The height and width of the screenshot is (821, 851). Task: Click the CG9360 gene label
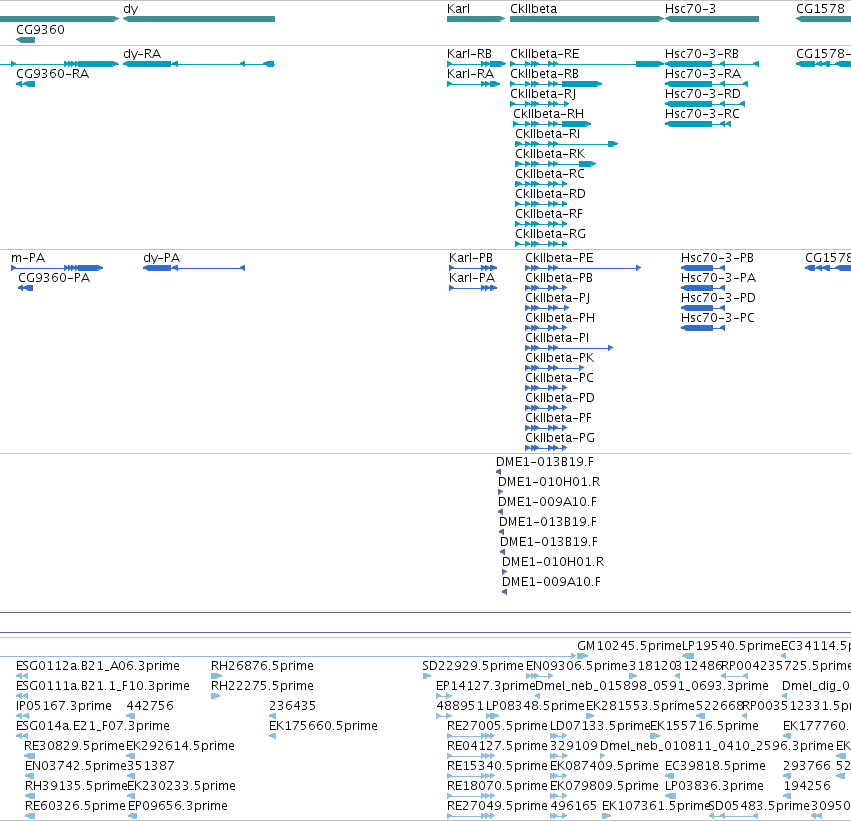coord(40,29)
